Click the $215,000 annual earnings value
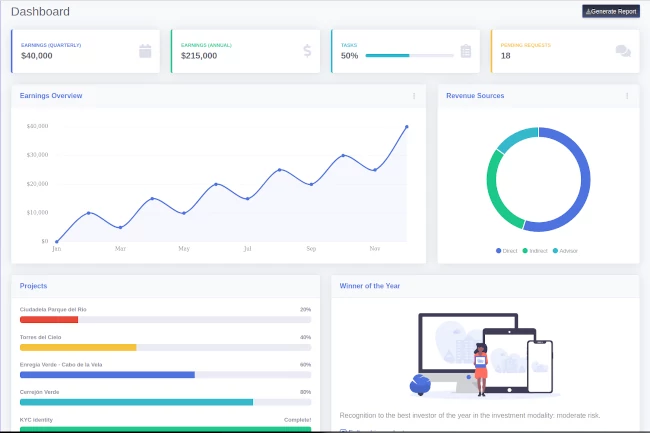 click(x=199, y=56)
